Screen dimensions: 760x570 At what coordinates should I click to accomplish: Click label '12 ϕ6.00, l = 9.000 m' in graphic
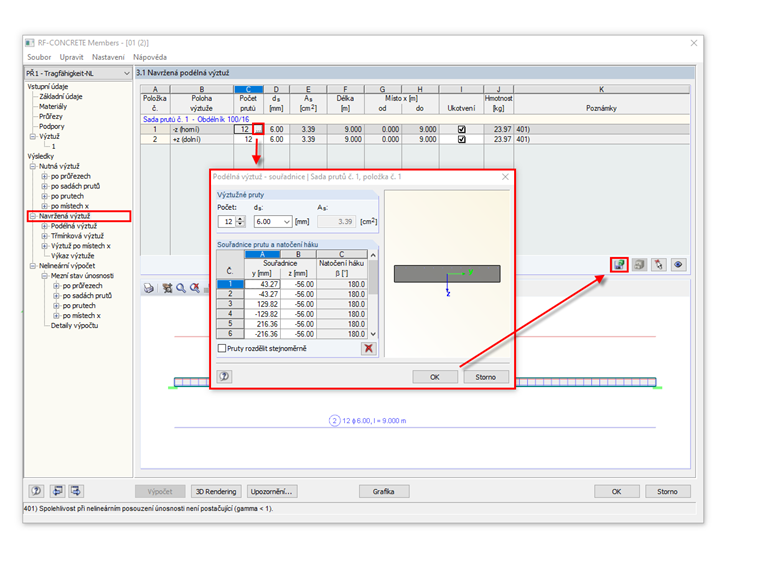[x=374, y=421]
